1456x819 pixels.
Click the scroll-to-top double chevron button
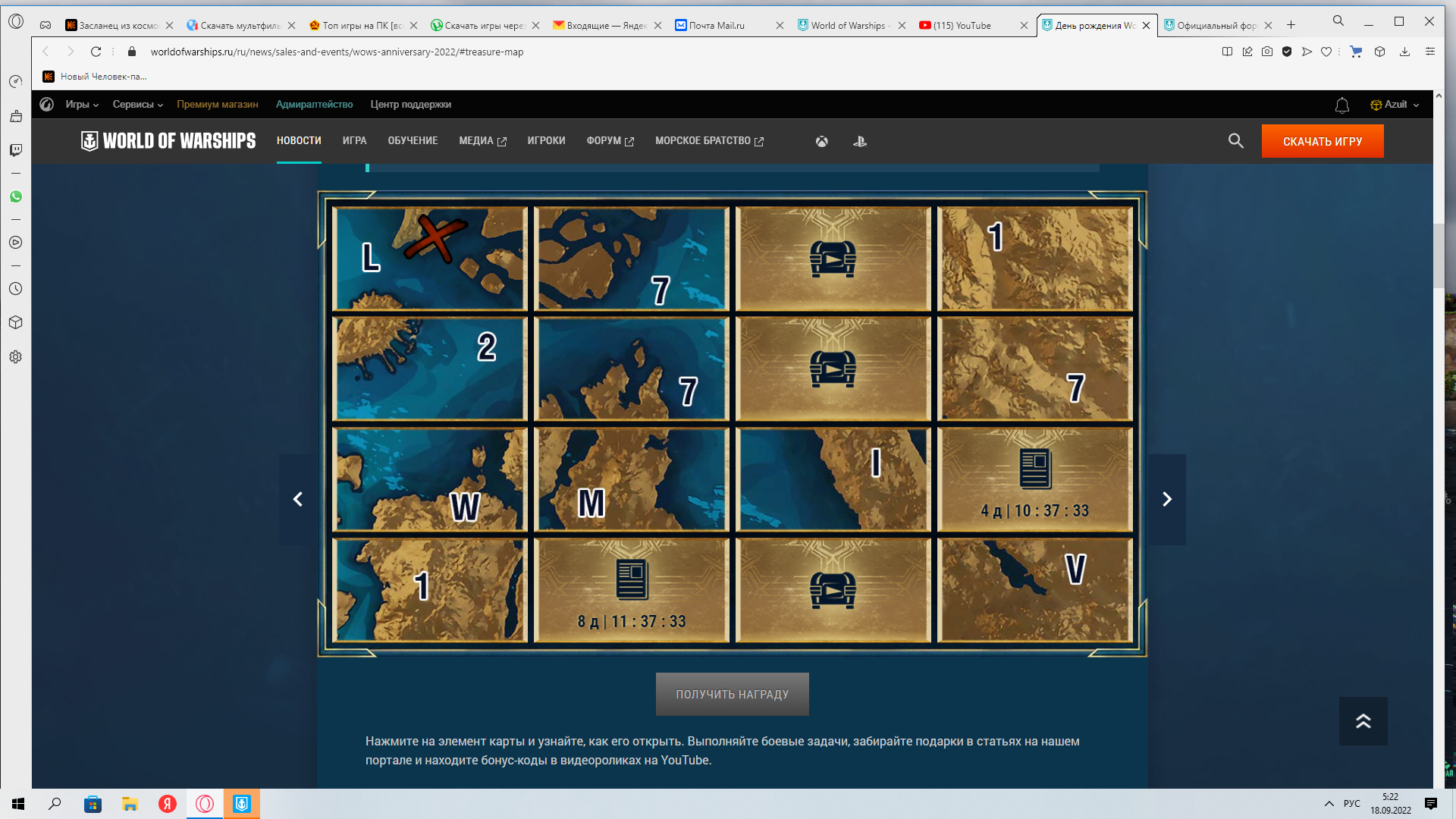[1363, 721]
